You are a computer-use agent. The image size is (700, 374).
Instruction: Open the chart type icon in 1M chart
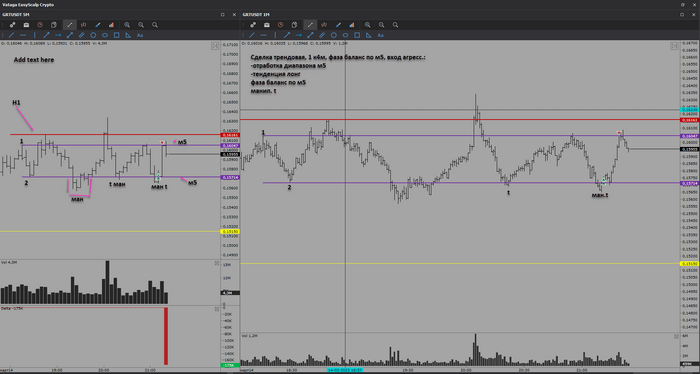[x=324, y=25]
